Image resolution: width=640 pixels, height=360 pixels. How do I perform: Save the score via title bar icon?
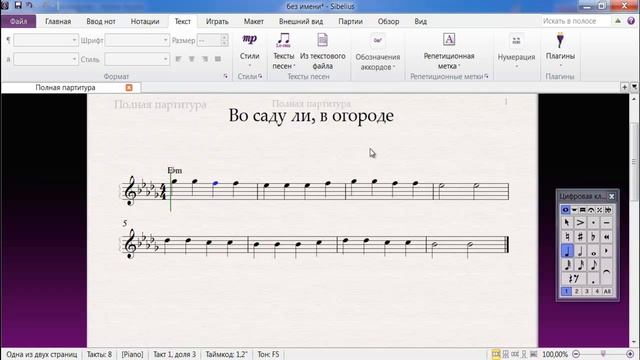(x=18, y=5)
